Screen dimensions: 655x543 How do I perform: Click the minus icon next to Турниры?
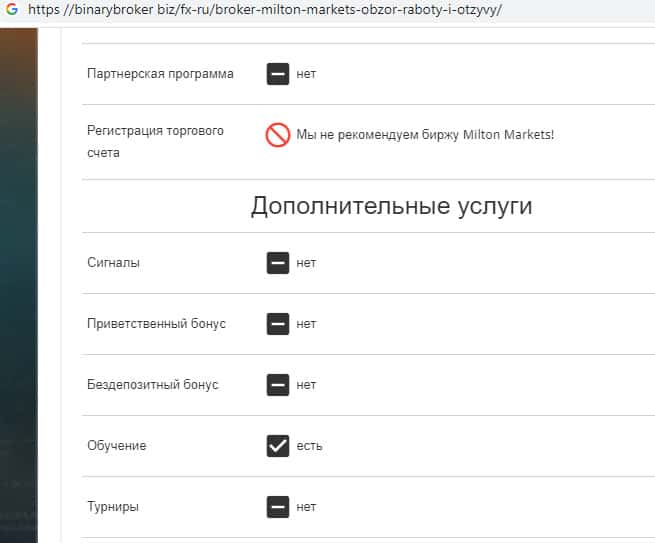click(278, 507)
